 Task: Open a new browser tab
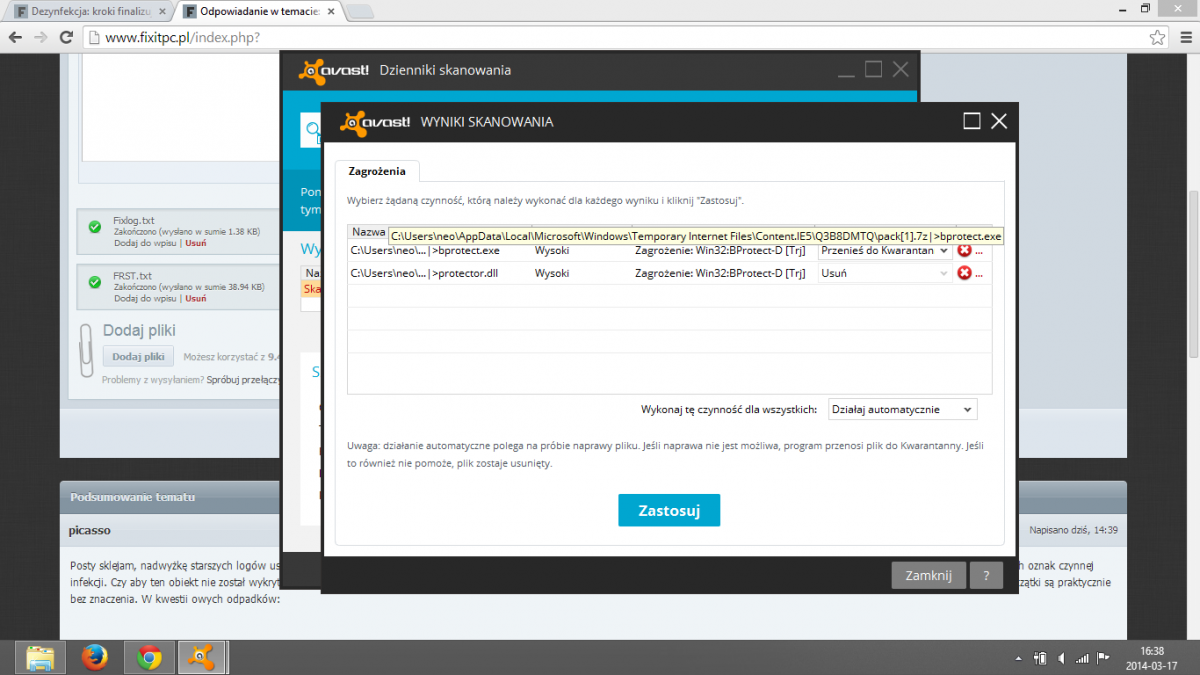point(360,12)
